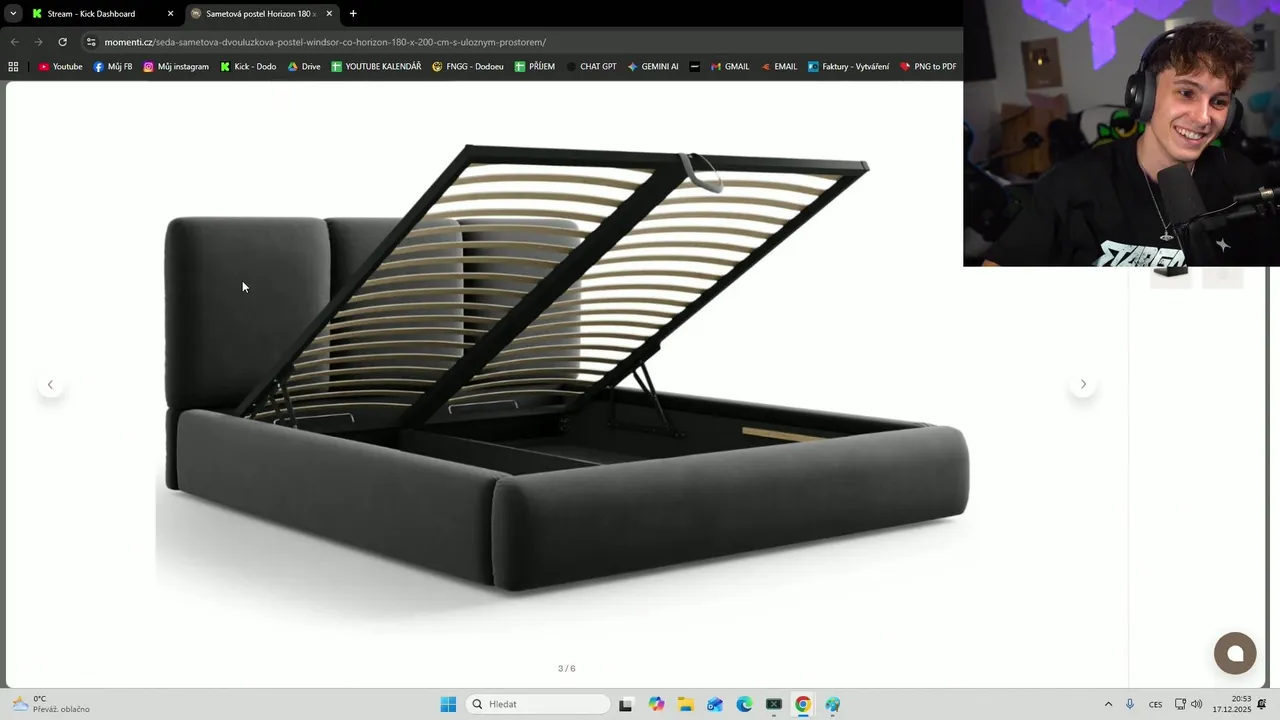Go back to previous page
The image size is (1280, 720).
14,42
